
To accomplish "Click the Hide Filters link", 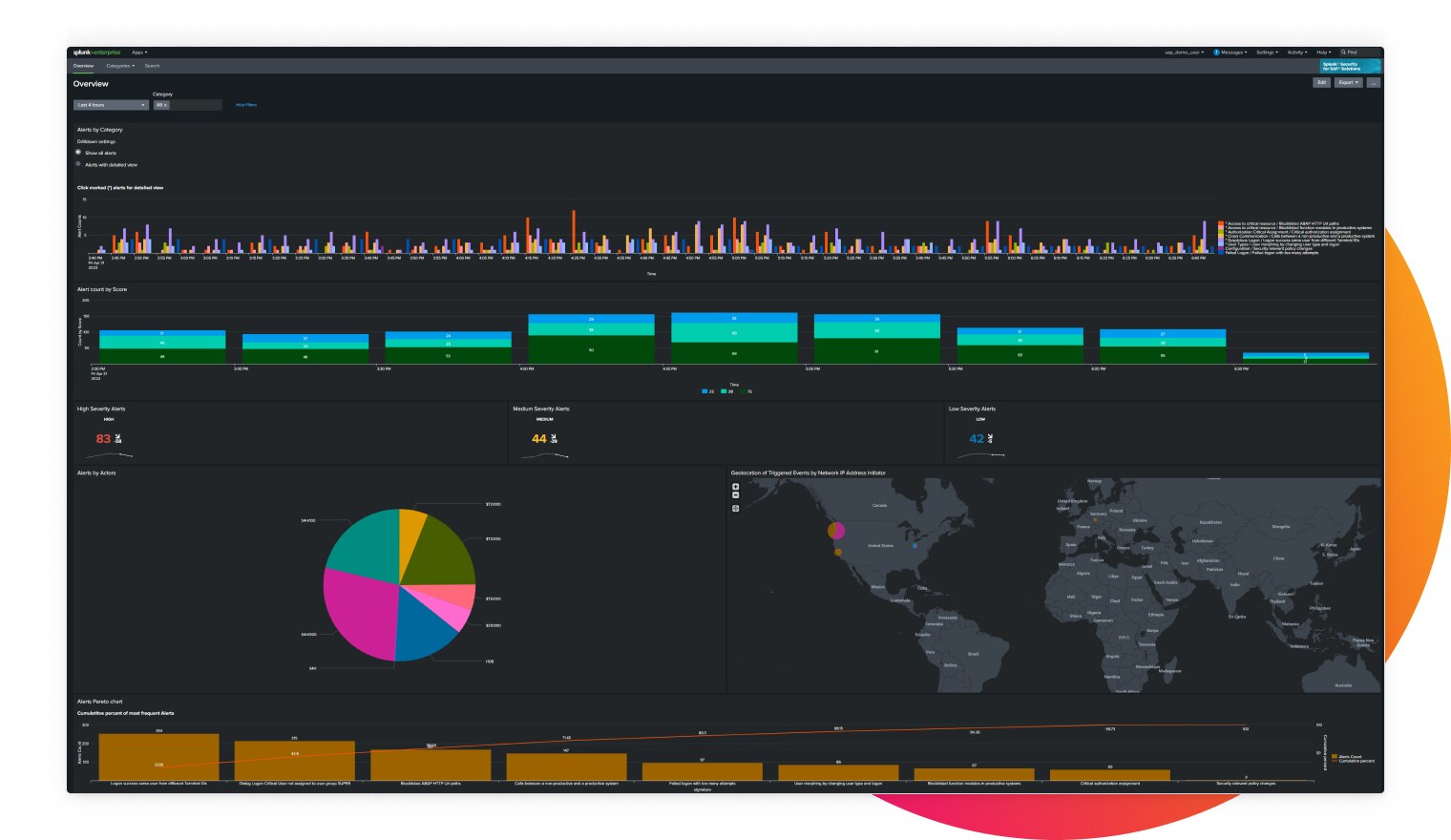I will tap(246, 105).
